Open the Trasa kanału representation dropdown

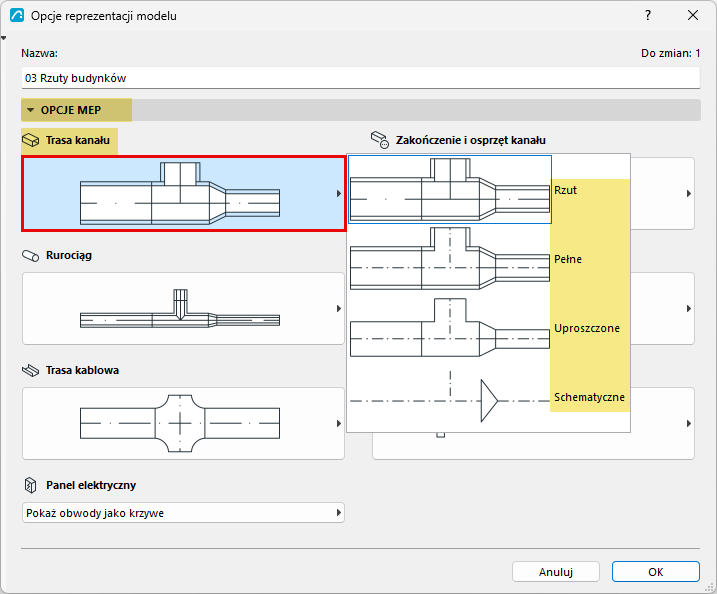tap(183, 193)
